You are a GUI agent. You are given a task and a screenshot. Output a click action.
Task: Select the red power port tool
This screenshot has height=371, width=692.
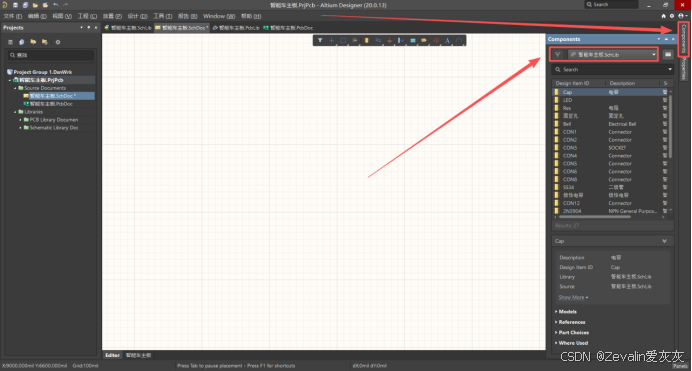389,41
